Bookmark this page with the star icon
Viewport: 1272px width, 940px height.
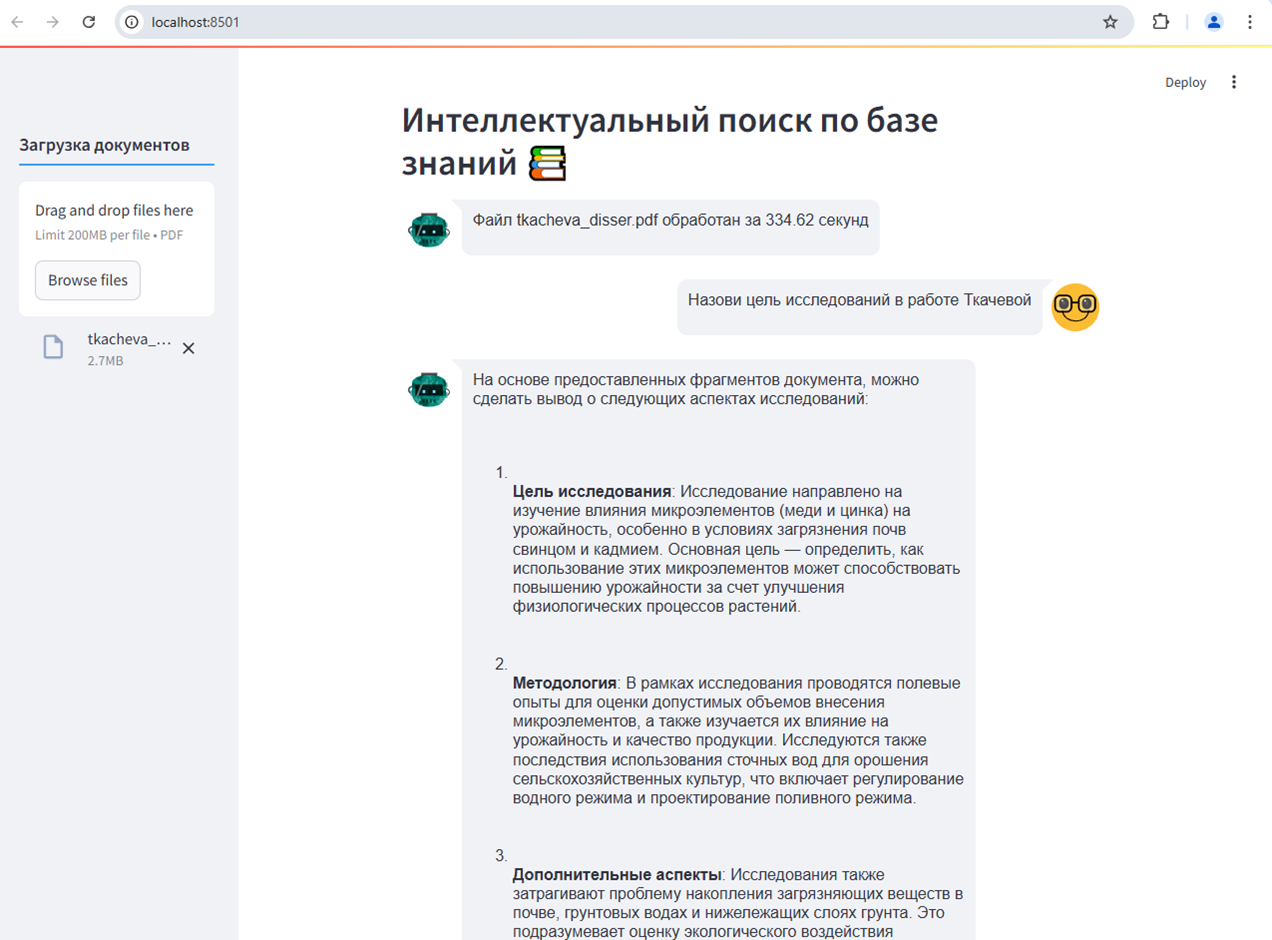pyautogui.click(x=1110, y=22)
